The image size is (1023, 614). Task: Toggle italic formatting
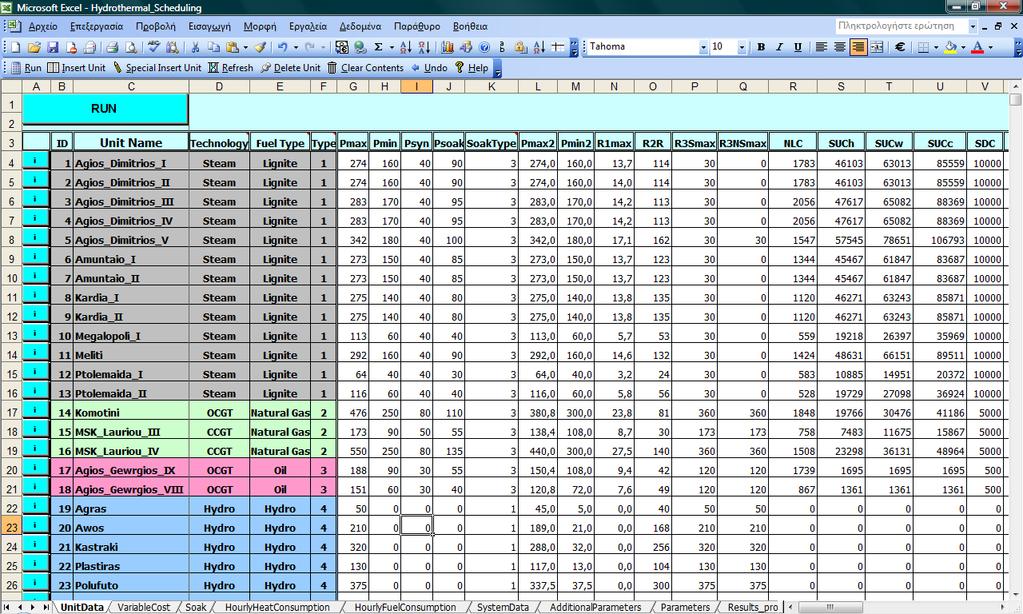(x=779, y=47)
